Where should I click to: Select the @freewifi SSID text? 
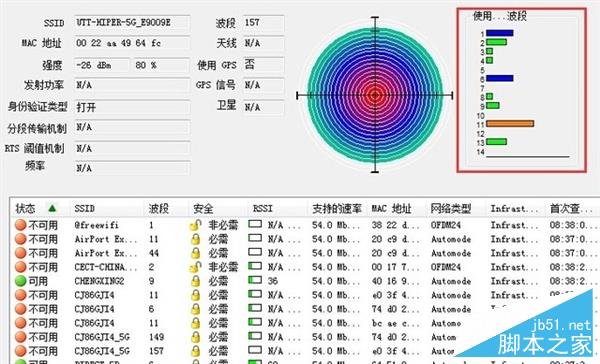(96, 225)
